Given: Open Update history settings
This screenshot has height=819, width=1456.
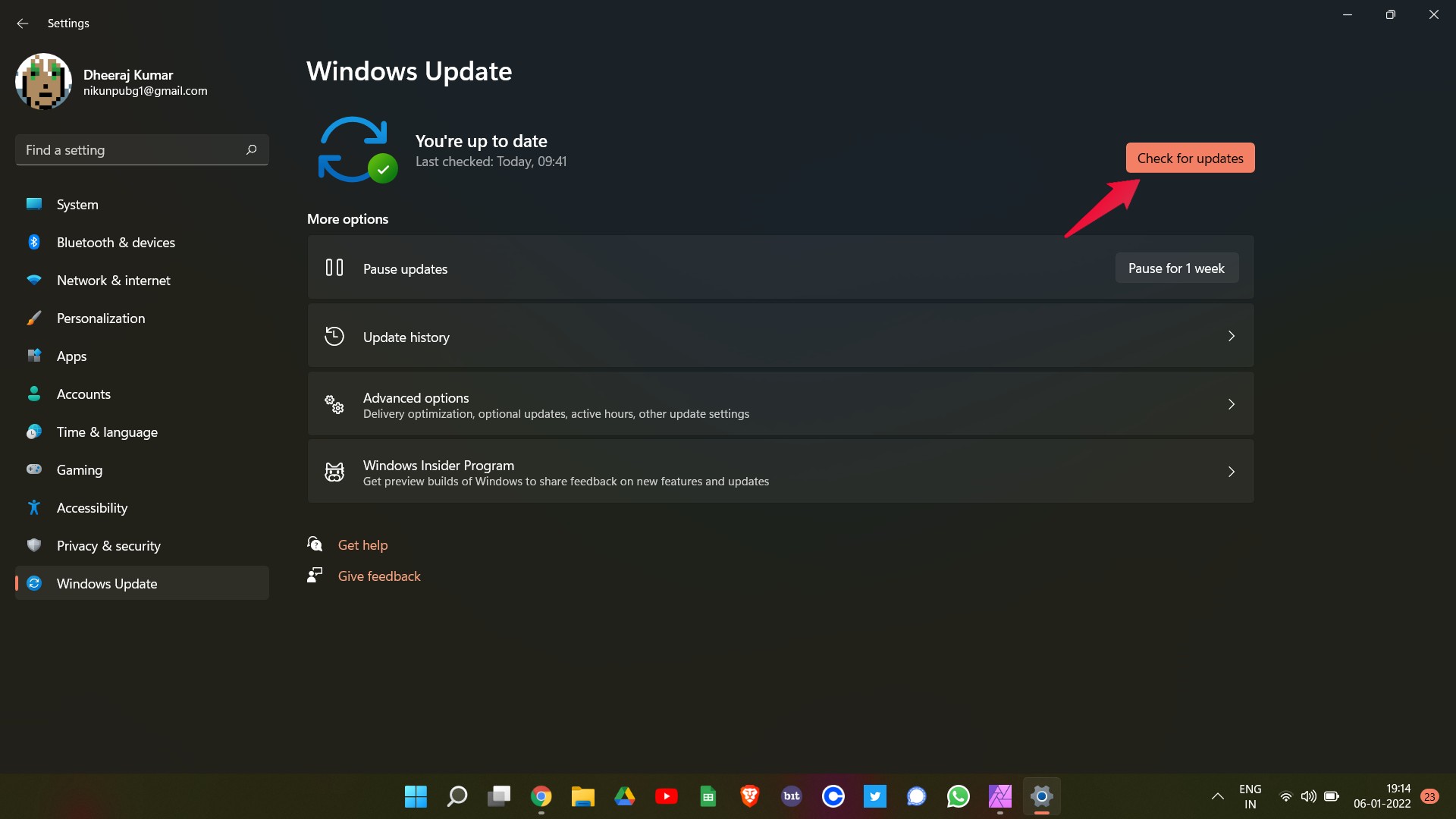Looking at the screenshot, I should [x=780, y=336].
